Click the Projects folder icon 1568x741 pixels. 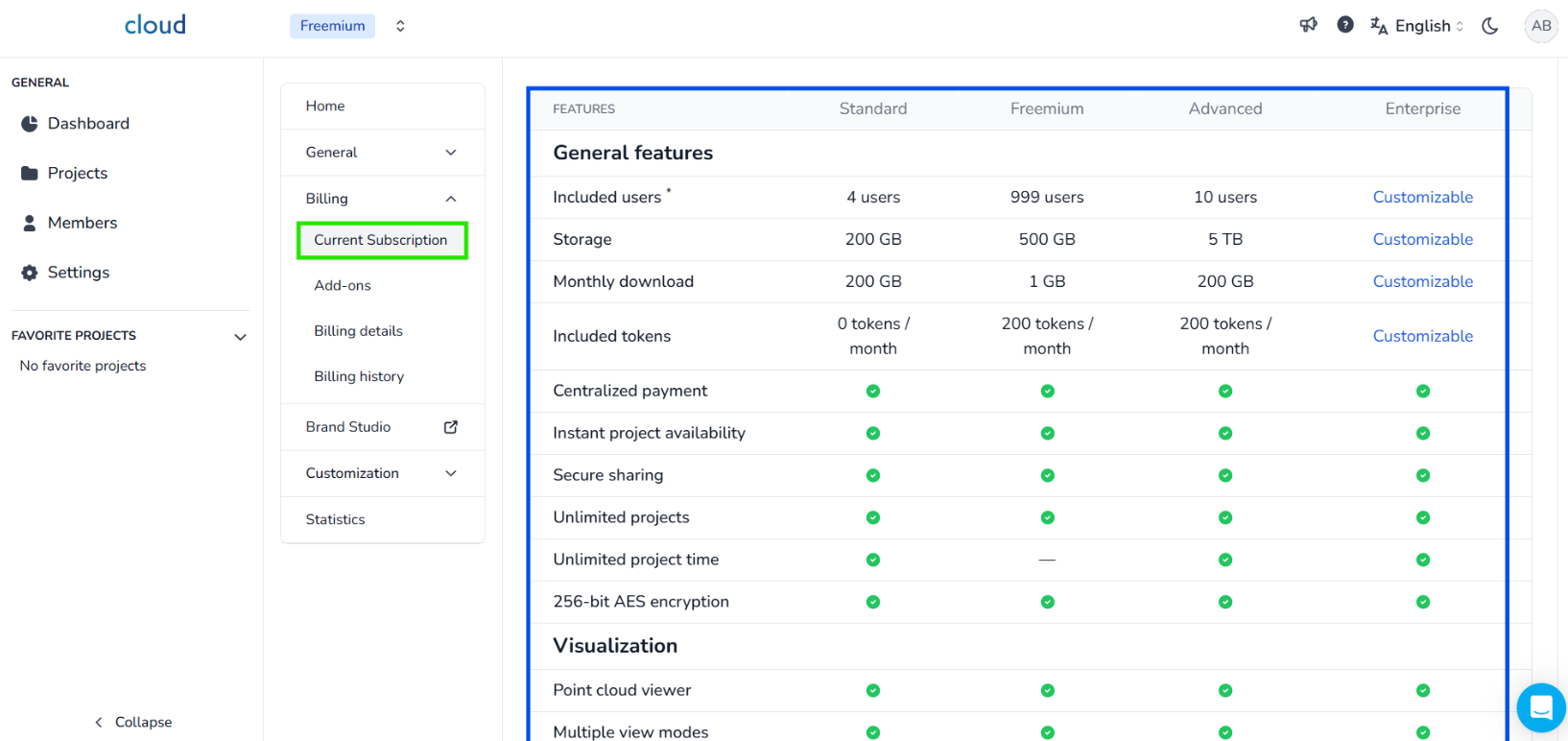point(30,174)
